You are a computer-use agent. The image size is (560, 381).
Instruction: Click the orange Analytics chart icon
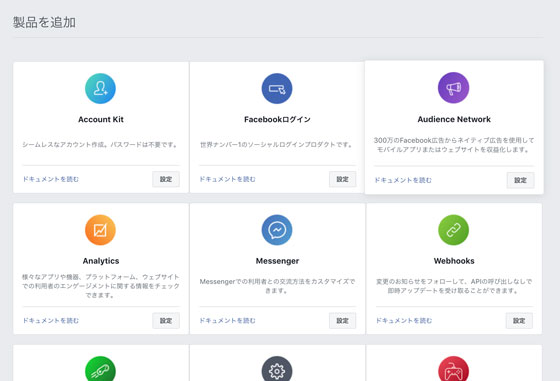(x=100, y=230)
